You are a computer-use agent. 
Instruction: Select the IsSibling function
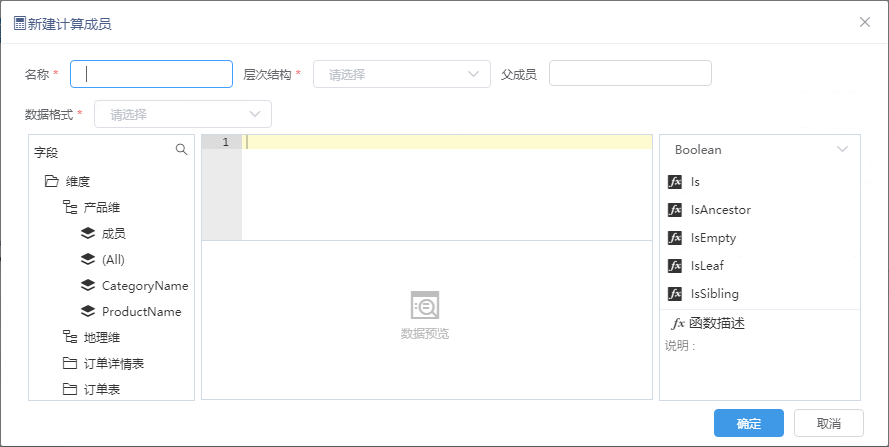pyautogui.click(x=714, y=294)
